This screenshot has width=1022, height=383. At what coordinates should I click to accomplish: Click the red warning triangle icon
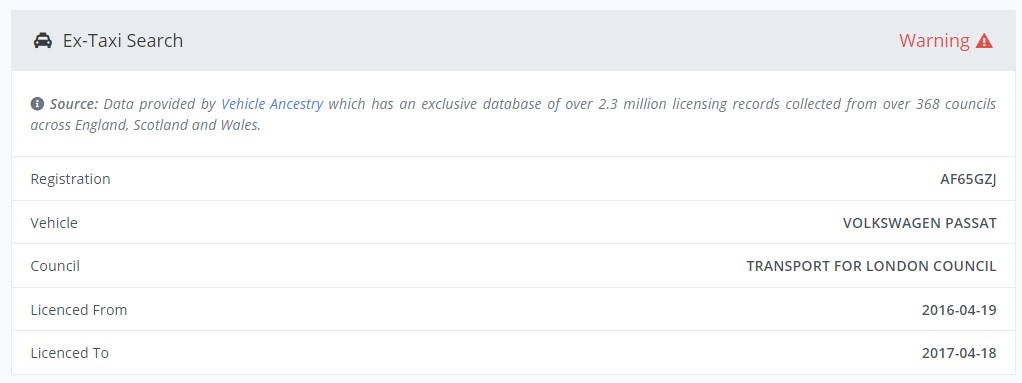tap(984, 41)
